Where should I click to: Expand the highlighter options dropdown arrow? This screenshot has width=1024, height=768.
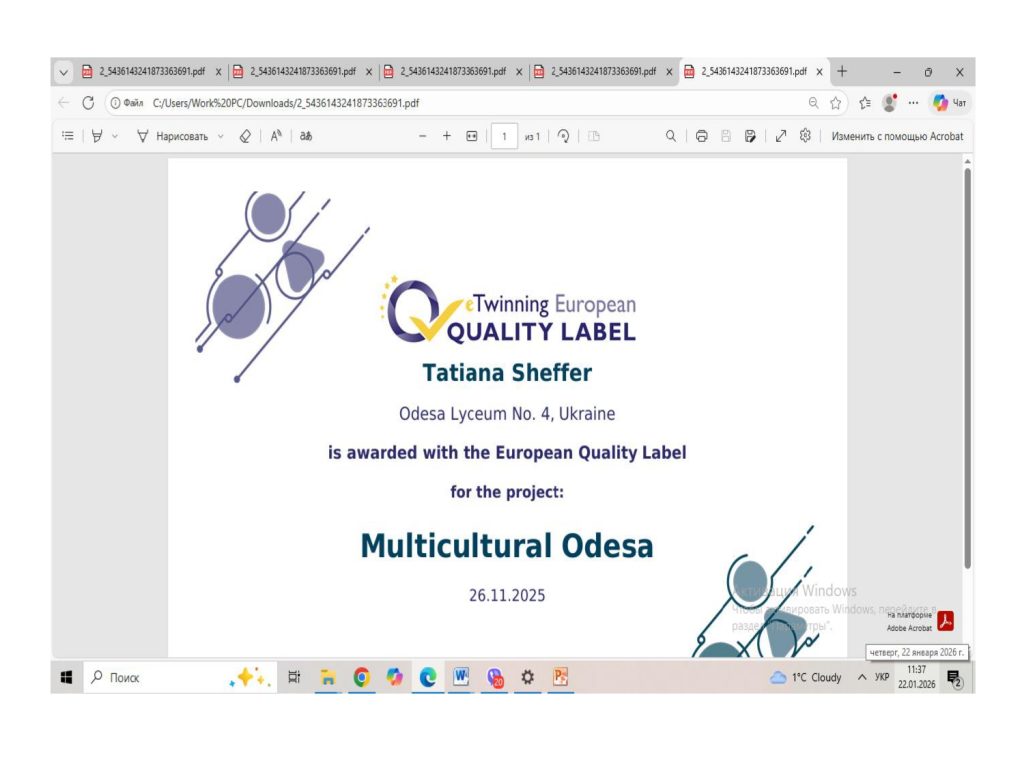(x=115, y=136)
